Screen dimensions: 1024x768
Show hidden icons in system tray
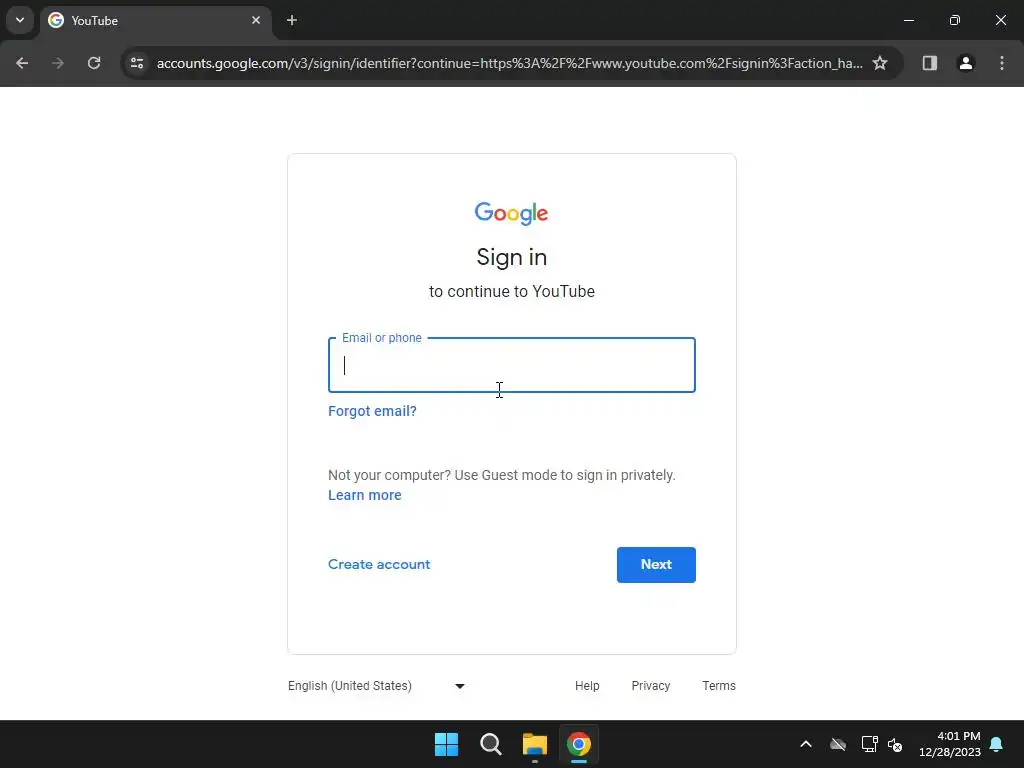[806, 744]
